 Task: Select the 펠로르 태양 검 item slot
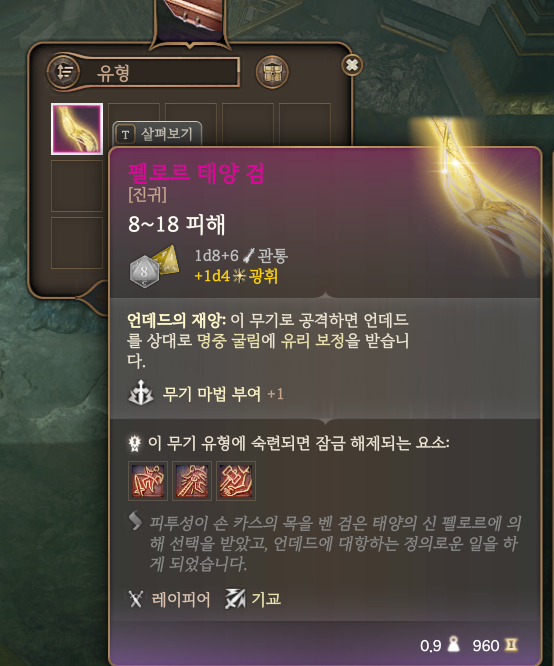tap(77, 129)
